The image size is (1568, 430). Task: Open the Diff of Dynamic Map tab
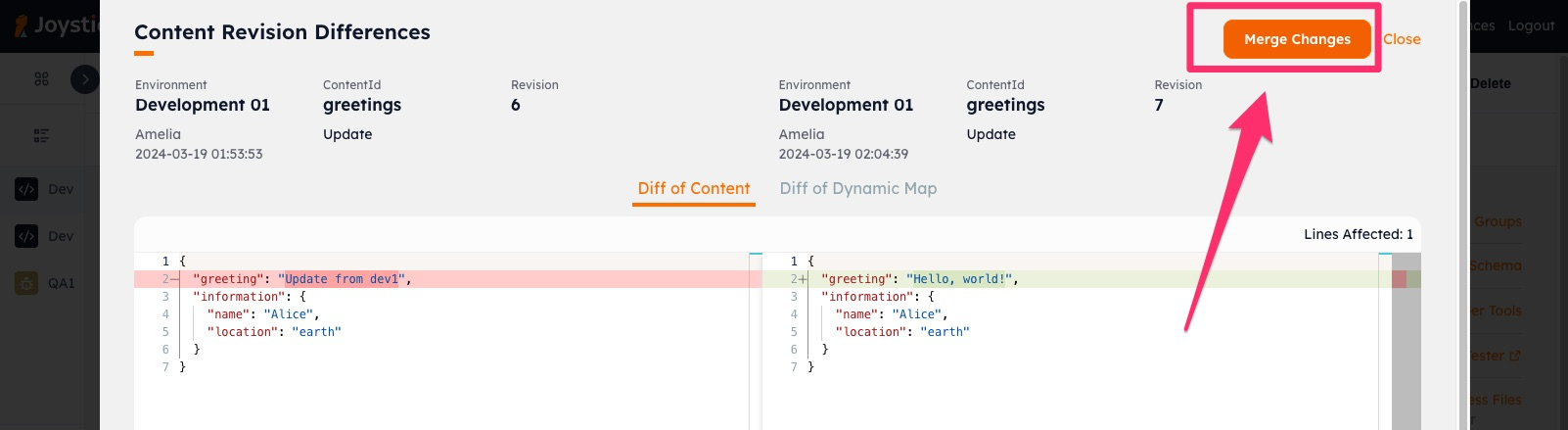coord(858,188)
